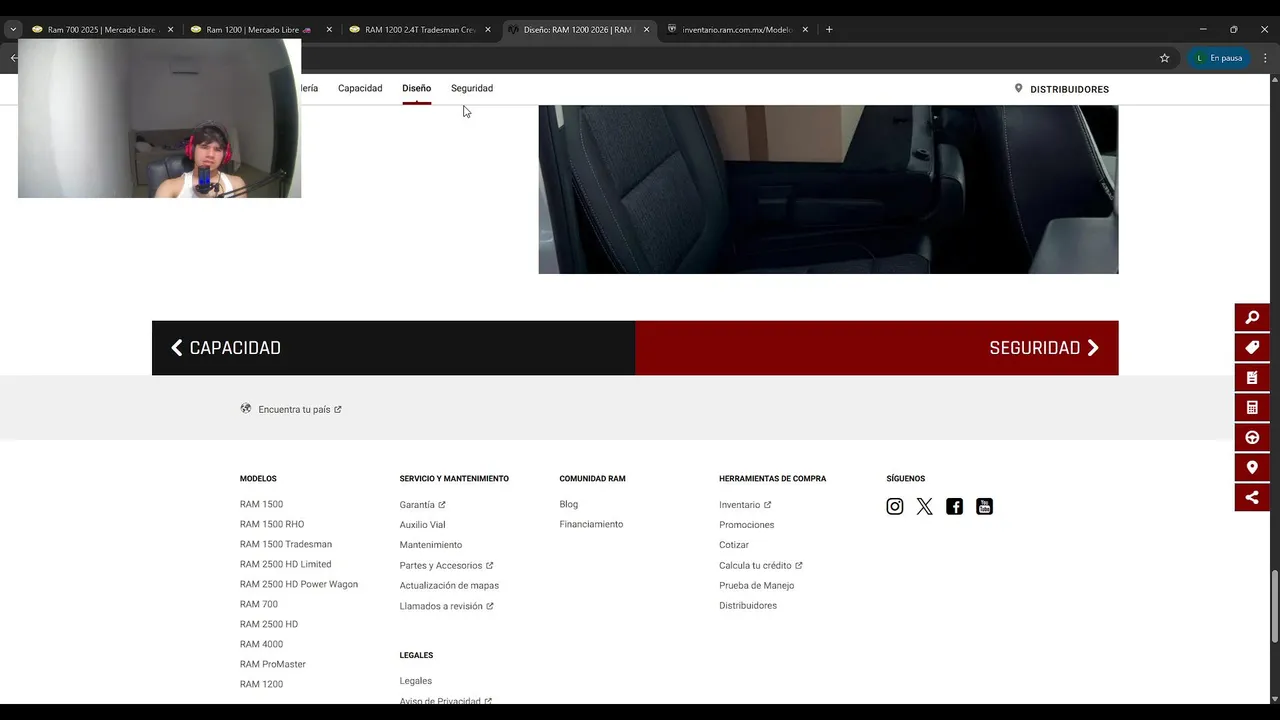
Task: Open Inventario link in Herramientas
Action: 745,505
